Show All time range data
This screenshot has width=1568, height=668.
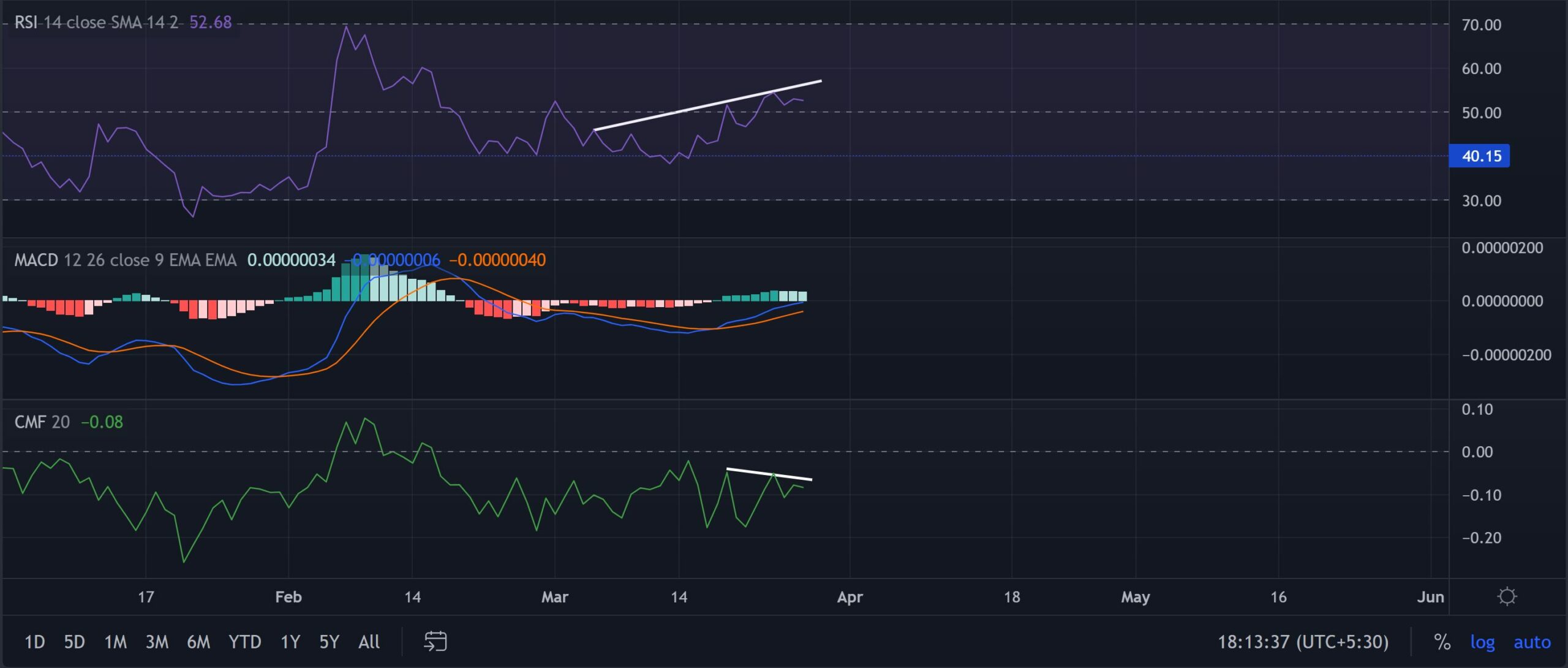369,642
